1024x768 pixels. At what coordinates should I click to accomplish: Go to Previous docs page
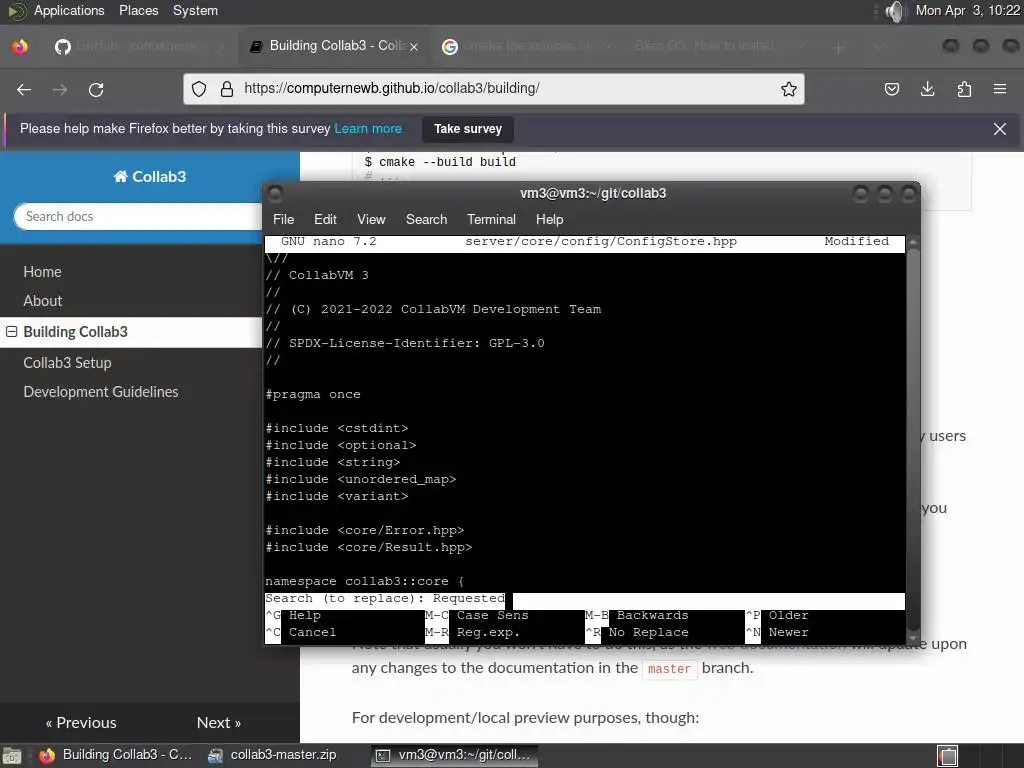pos(81,722)
